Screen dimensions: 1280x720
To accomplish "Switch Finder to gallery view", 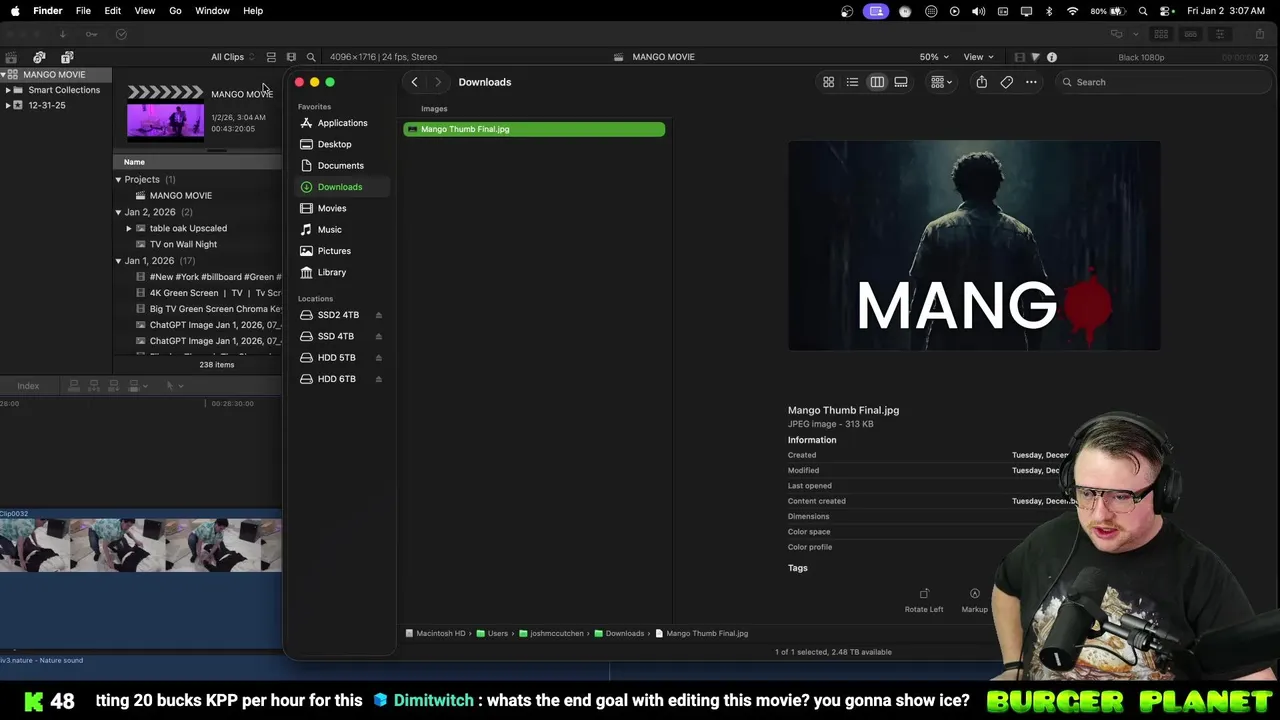I will 901,82.
